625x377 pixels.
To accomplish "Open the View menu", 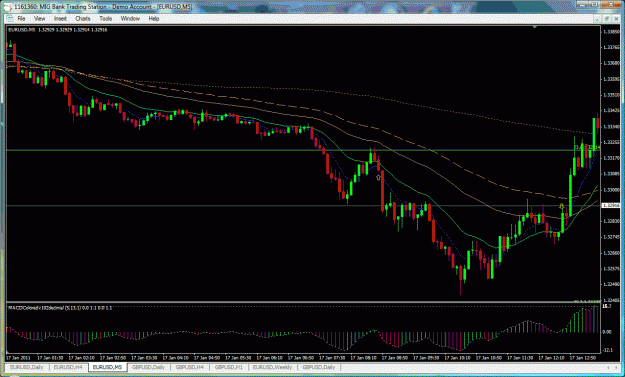I will [39, 18].
